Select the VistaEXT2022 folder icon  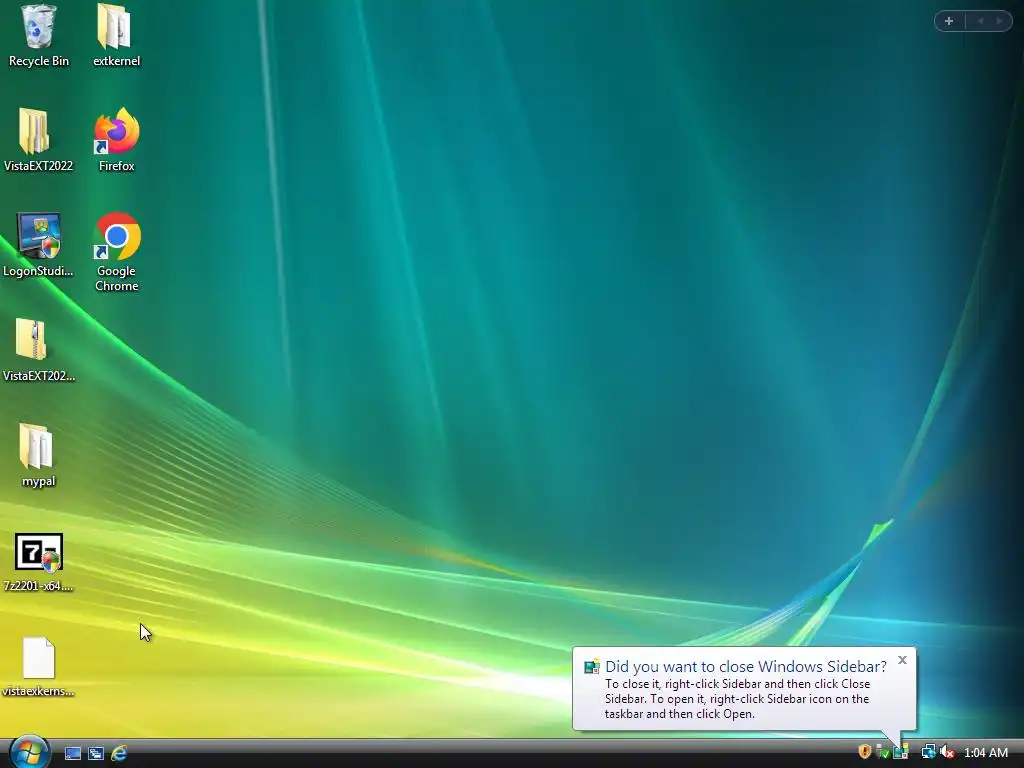click(x=34, y=131)
